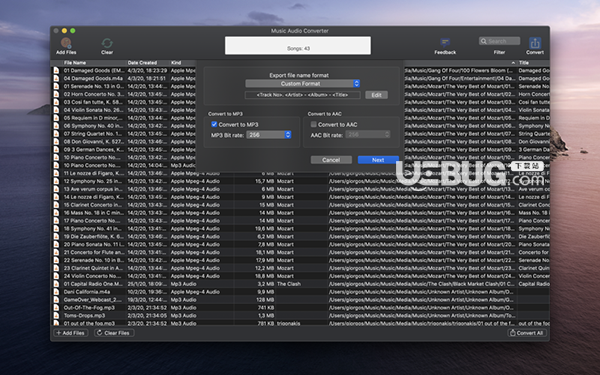Select GameOver_Webcast file name

point(92,300)
